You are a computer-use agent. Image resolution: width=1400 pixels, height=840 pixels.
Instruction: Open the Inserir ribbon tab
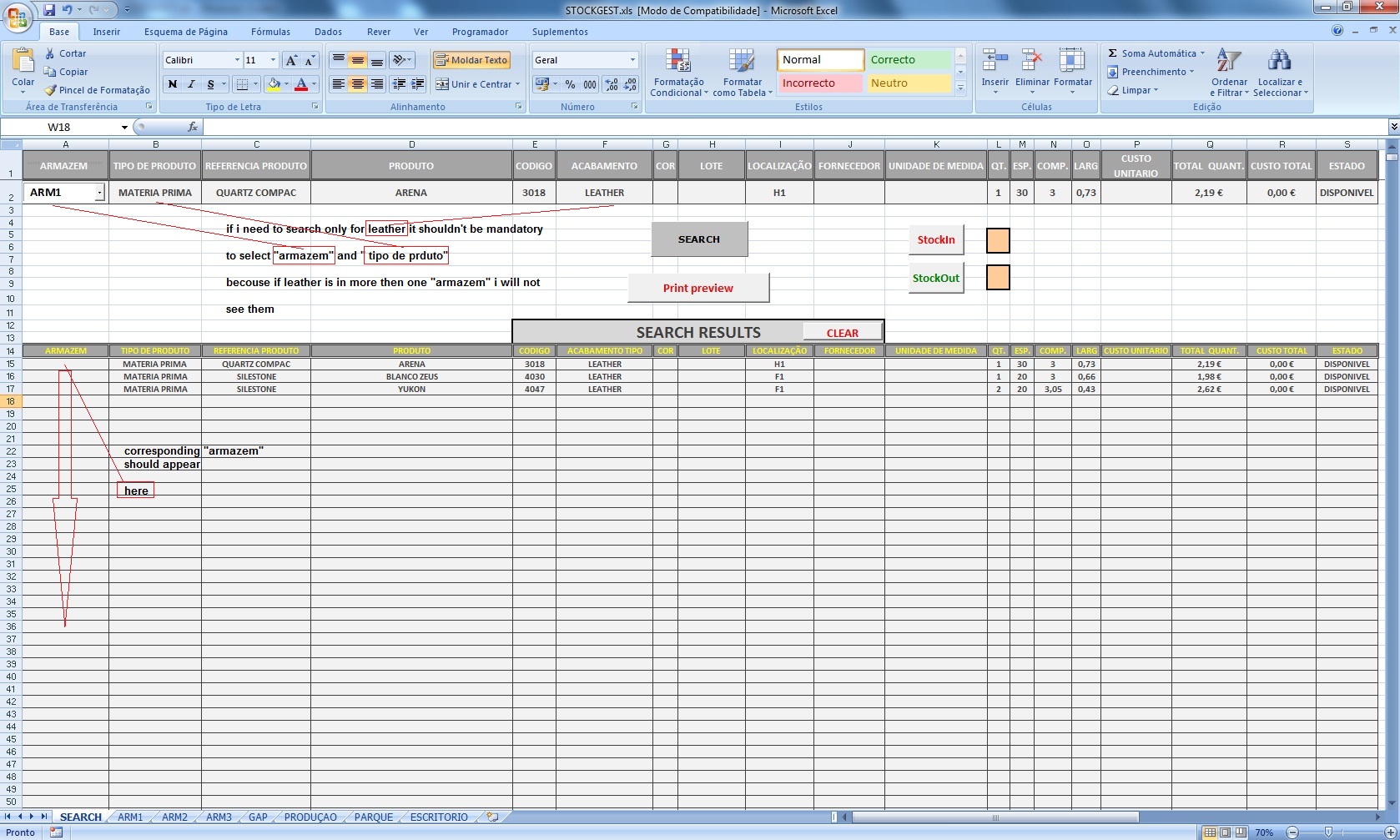coord(106,32)
